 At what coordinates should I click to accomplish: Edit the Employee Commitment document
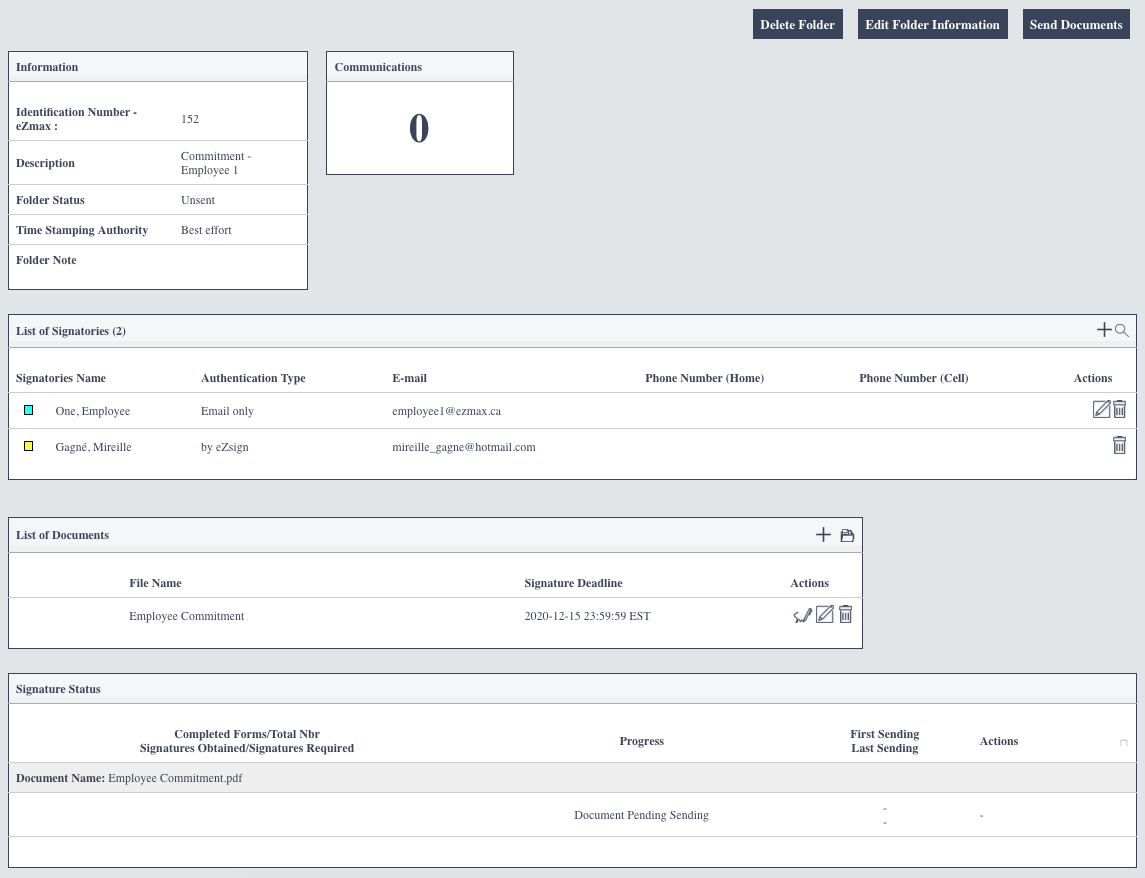click(x=824, y=614)
